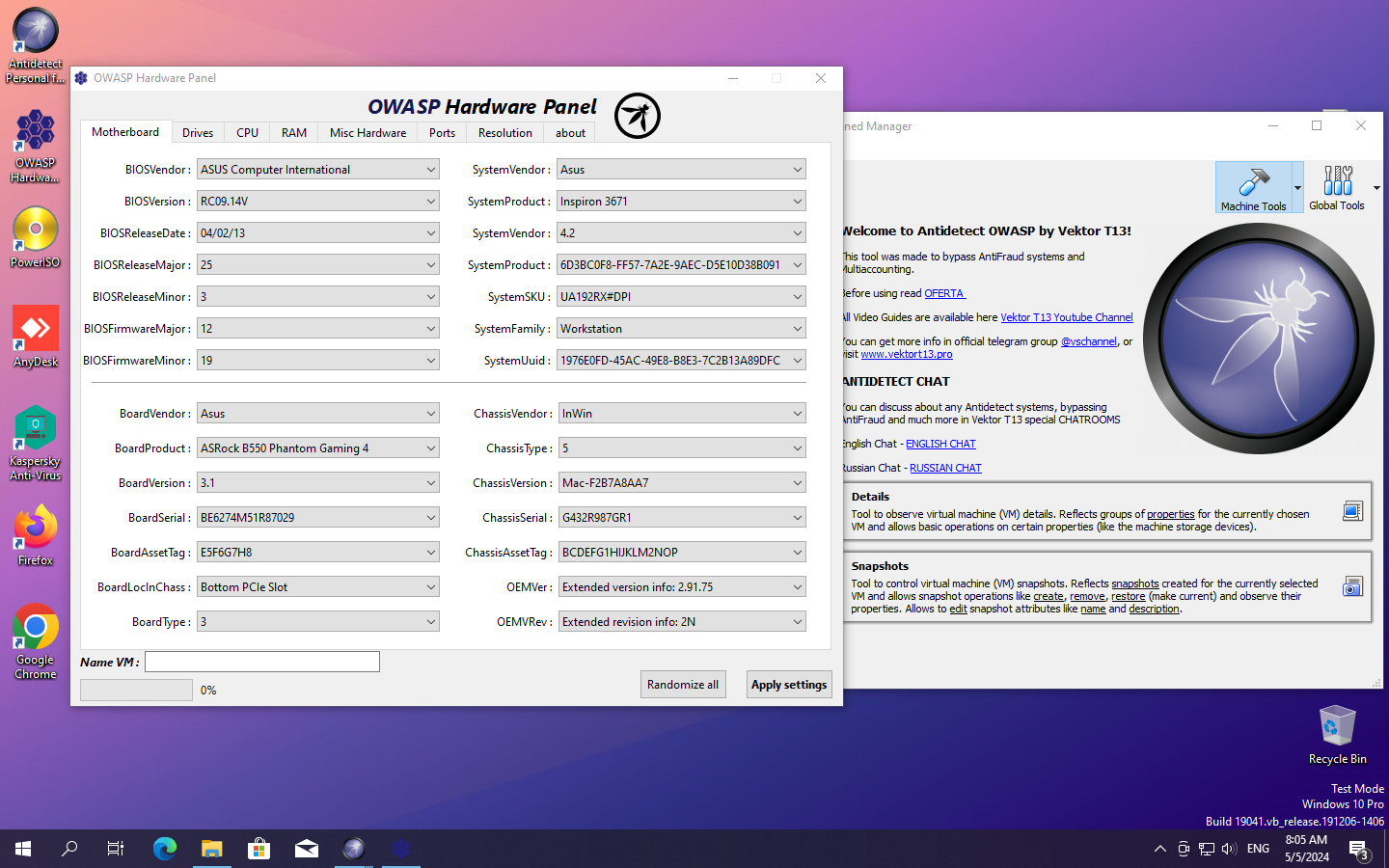Screen dimensions: 1389x868
Task: Launch the PowerISO desktop shortcut
Action: [36, 237]
